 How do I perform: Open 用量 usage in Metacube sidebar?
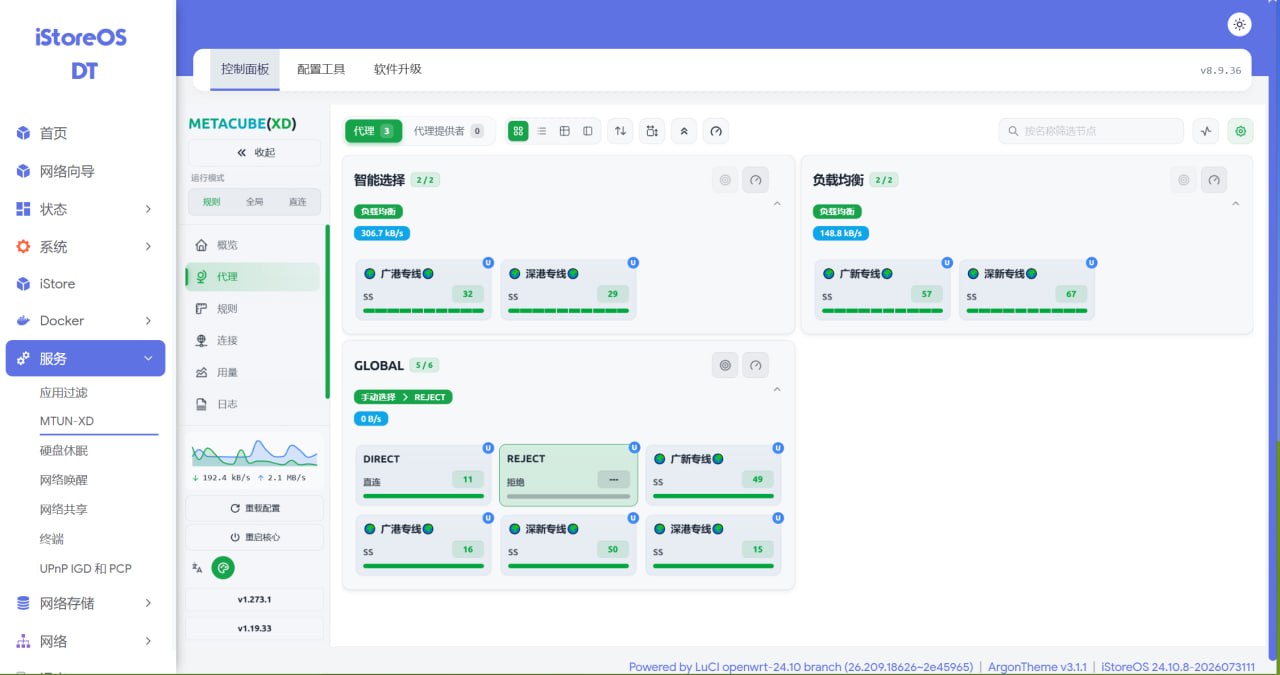tap(253, 373)
